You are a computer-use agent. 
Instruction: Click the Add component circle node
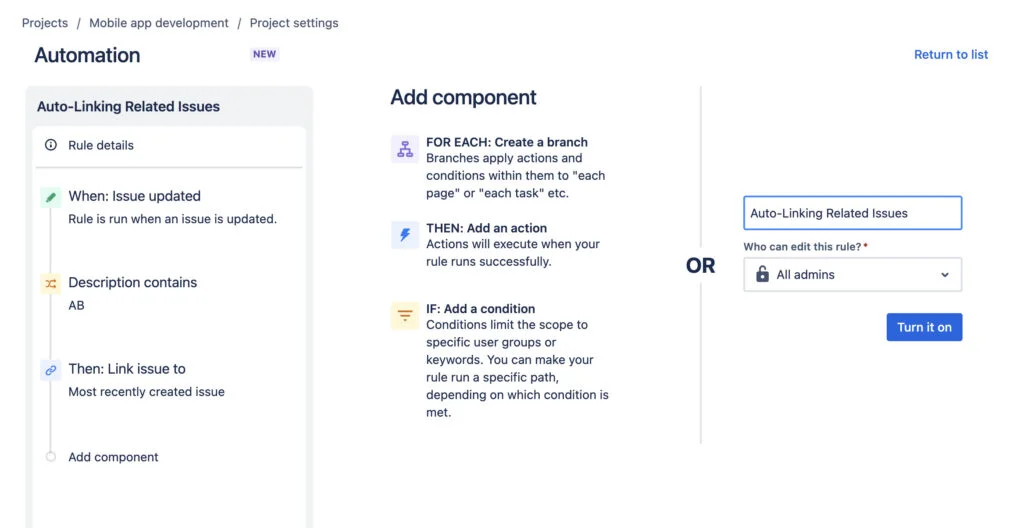tap(51, 457)
